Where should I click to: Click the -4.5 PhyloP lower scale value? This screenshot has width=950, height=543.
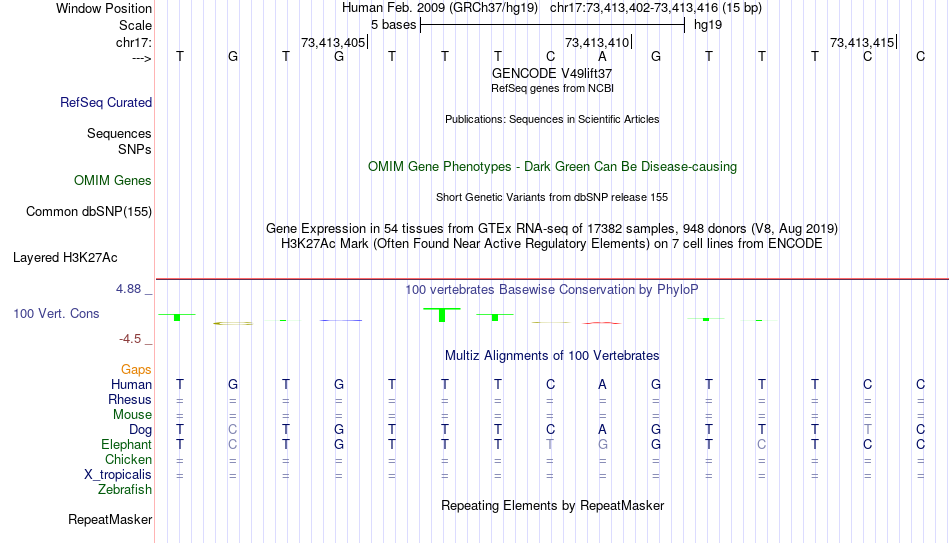(x=130, y=339)
